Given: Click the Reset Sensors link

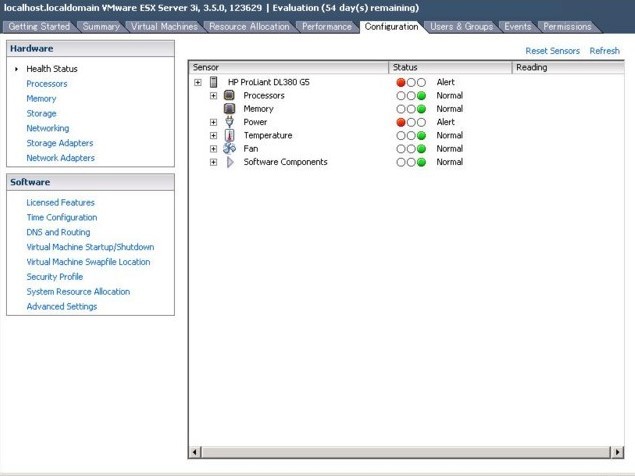Looking at the screenshot, I should pos(552,51).
